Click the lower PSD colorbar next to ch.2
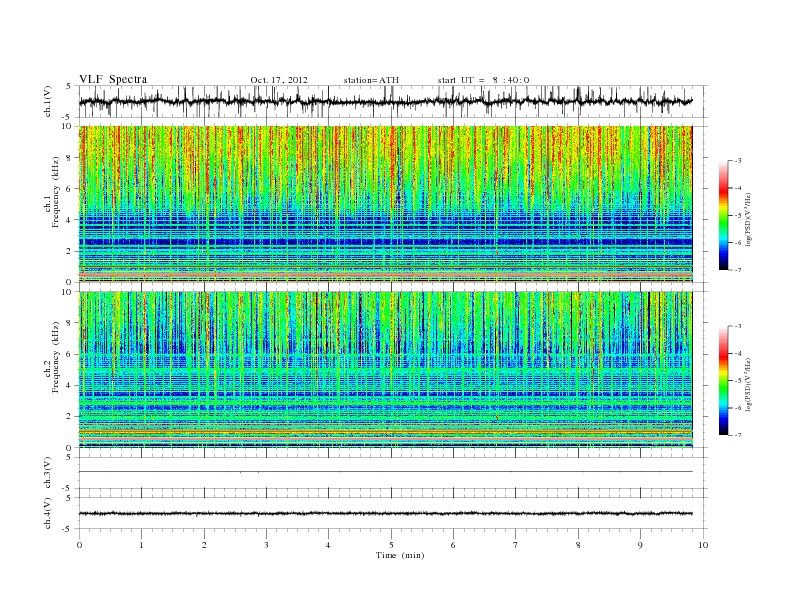The width and height of the screenshot is (792, 612). [723, 380]
